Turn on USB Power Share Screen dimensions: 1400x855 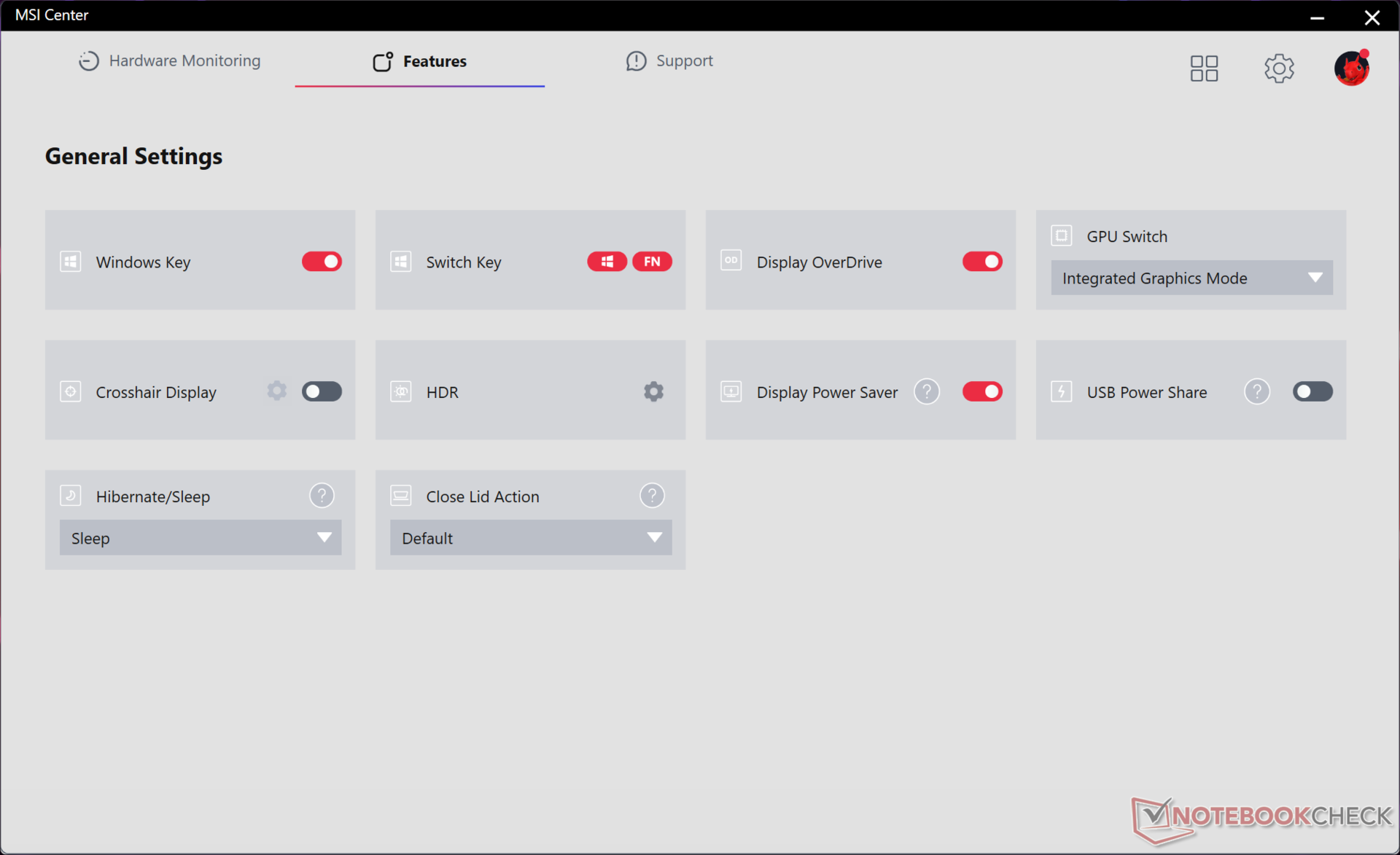1312,391
